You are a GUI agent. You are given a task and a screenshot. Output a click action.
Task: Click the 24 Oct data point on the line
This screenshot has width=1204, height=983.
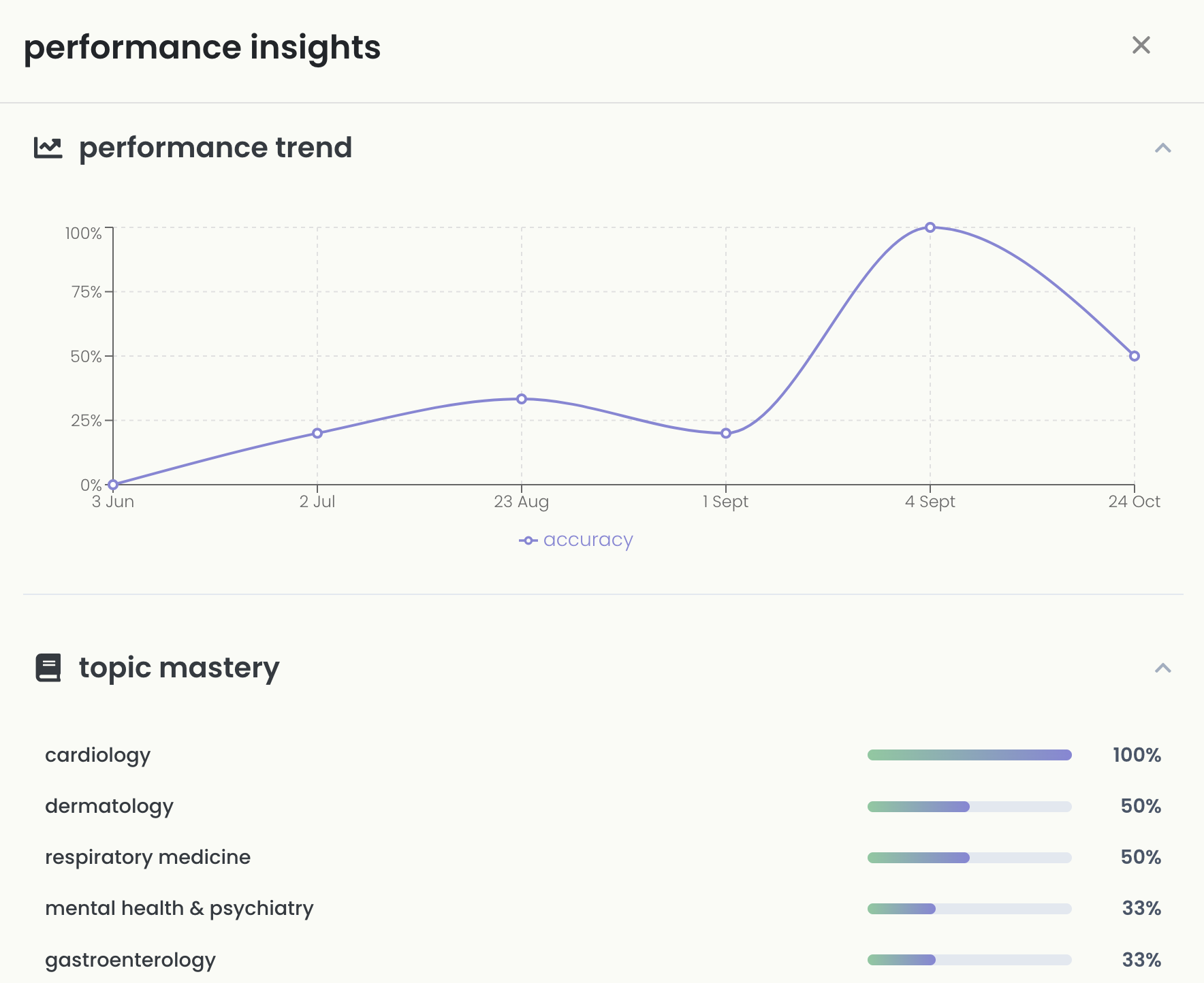pos(1134,355)
